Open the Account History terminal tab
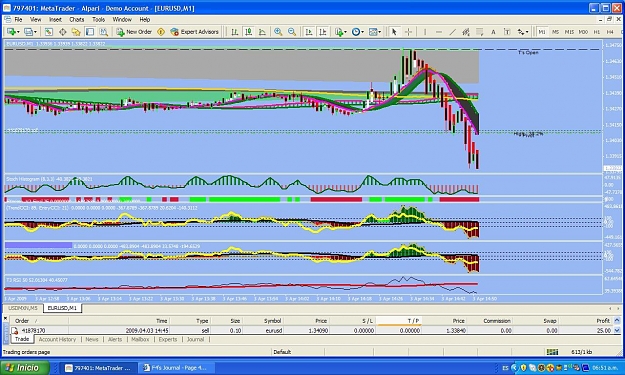This screenshot has height=375, width=625. click(57, 340)
